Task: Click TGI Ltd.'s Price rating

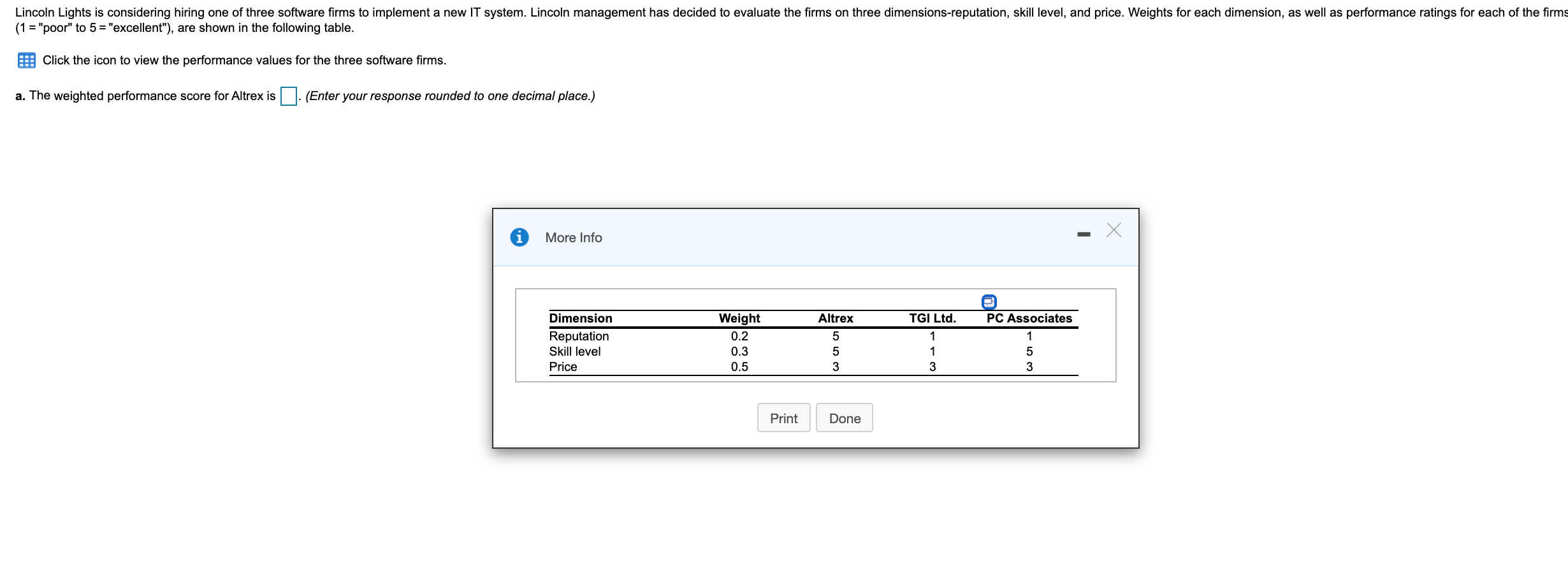Action: coord(933,366)
